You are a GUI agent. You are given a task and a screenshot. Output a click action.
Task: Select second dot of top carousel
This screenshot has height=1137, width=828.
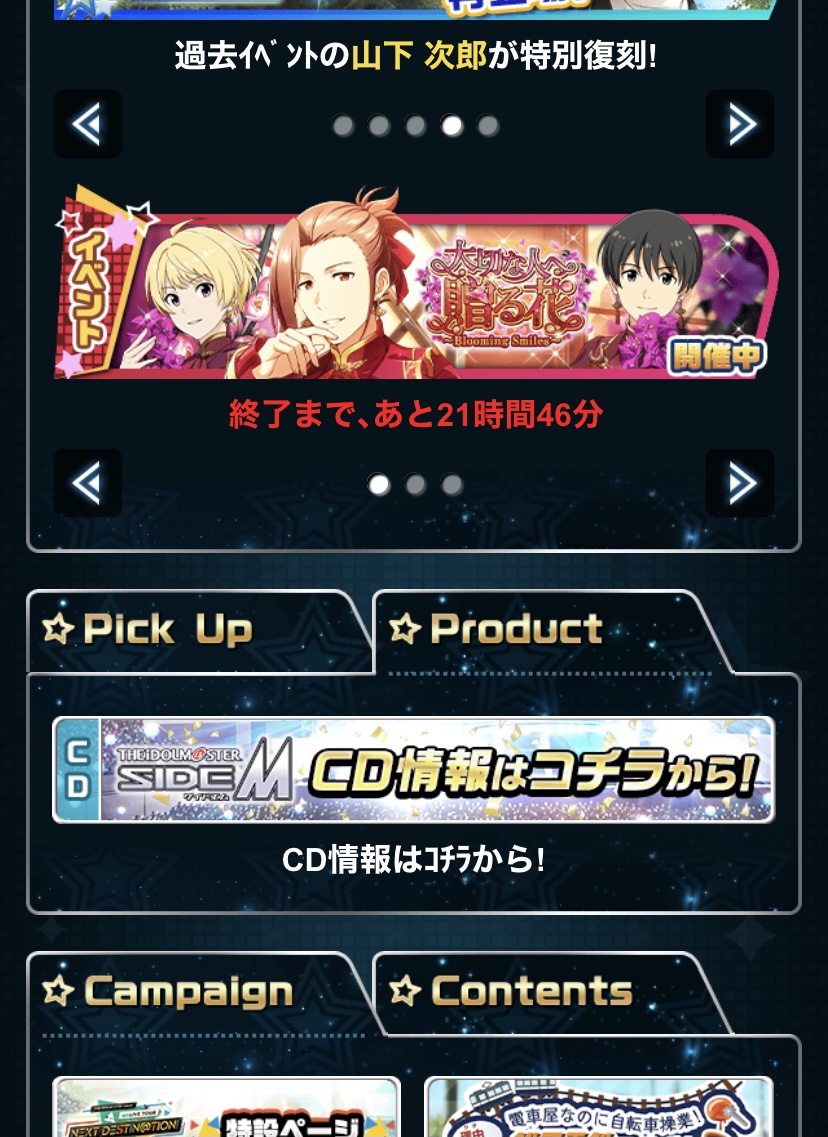[379, 126]
